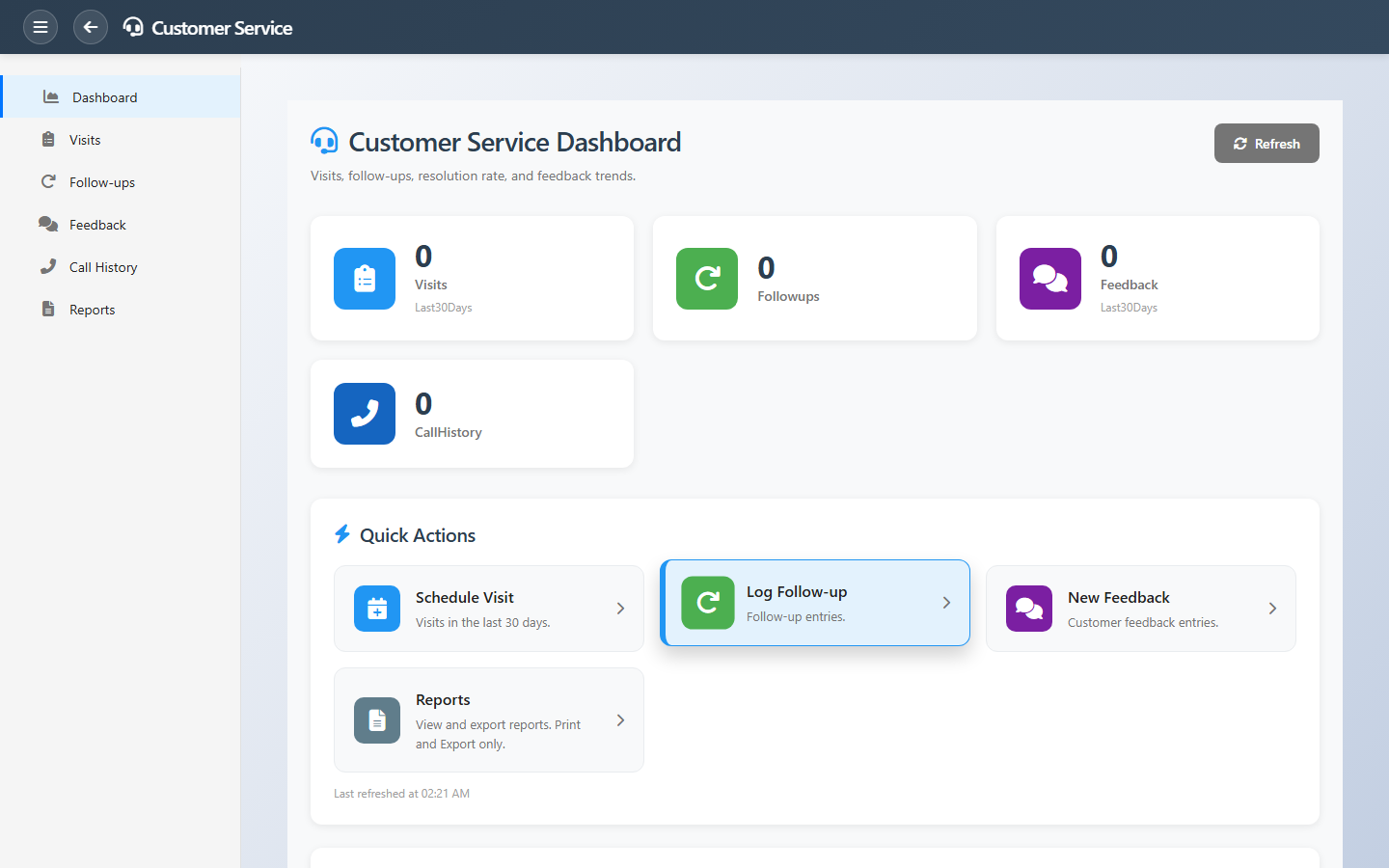Click the New Feedback quick action title
The height and width of the screenshot is (868, 1389).
[x=1118, y=598]
